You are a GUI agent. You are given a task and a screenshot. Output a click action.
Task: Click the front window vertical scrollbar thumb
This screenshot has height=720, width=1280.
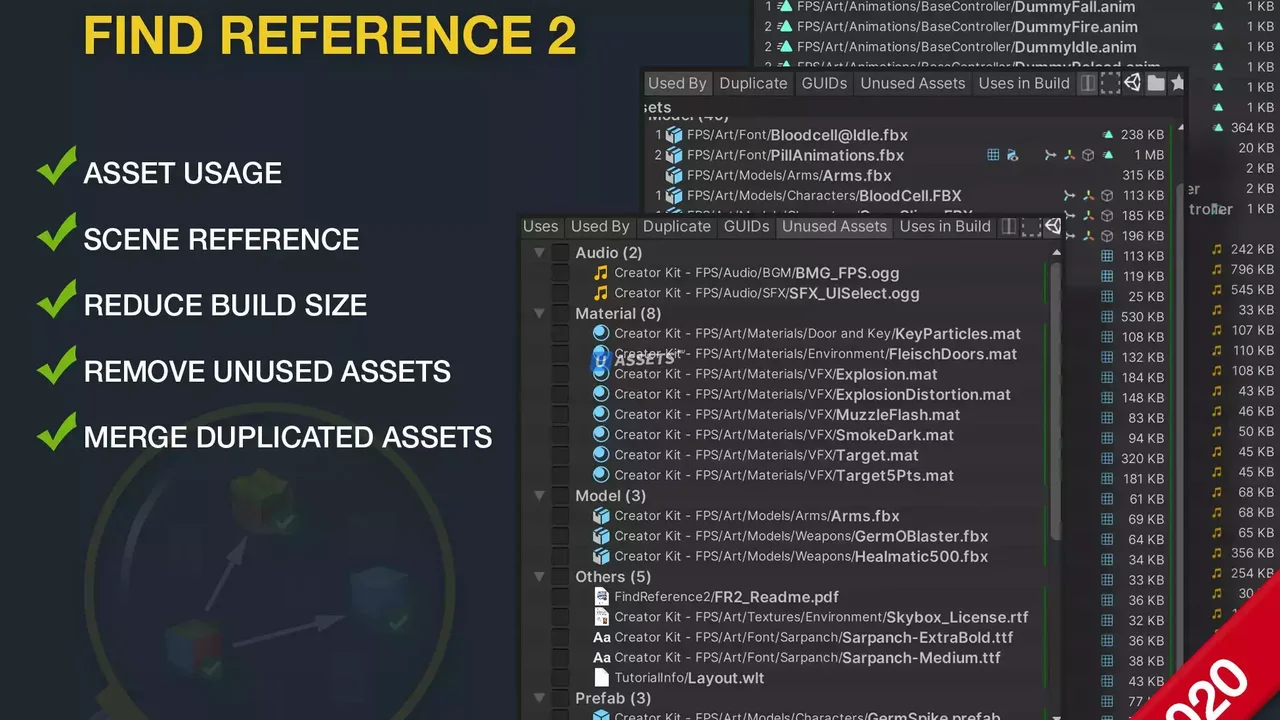pyautogui.click(x=1056, y=400)
